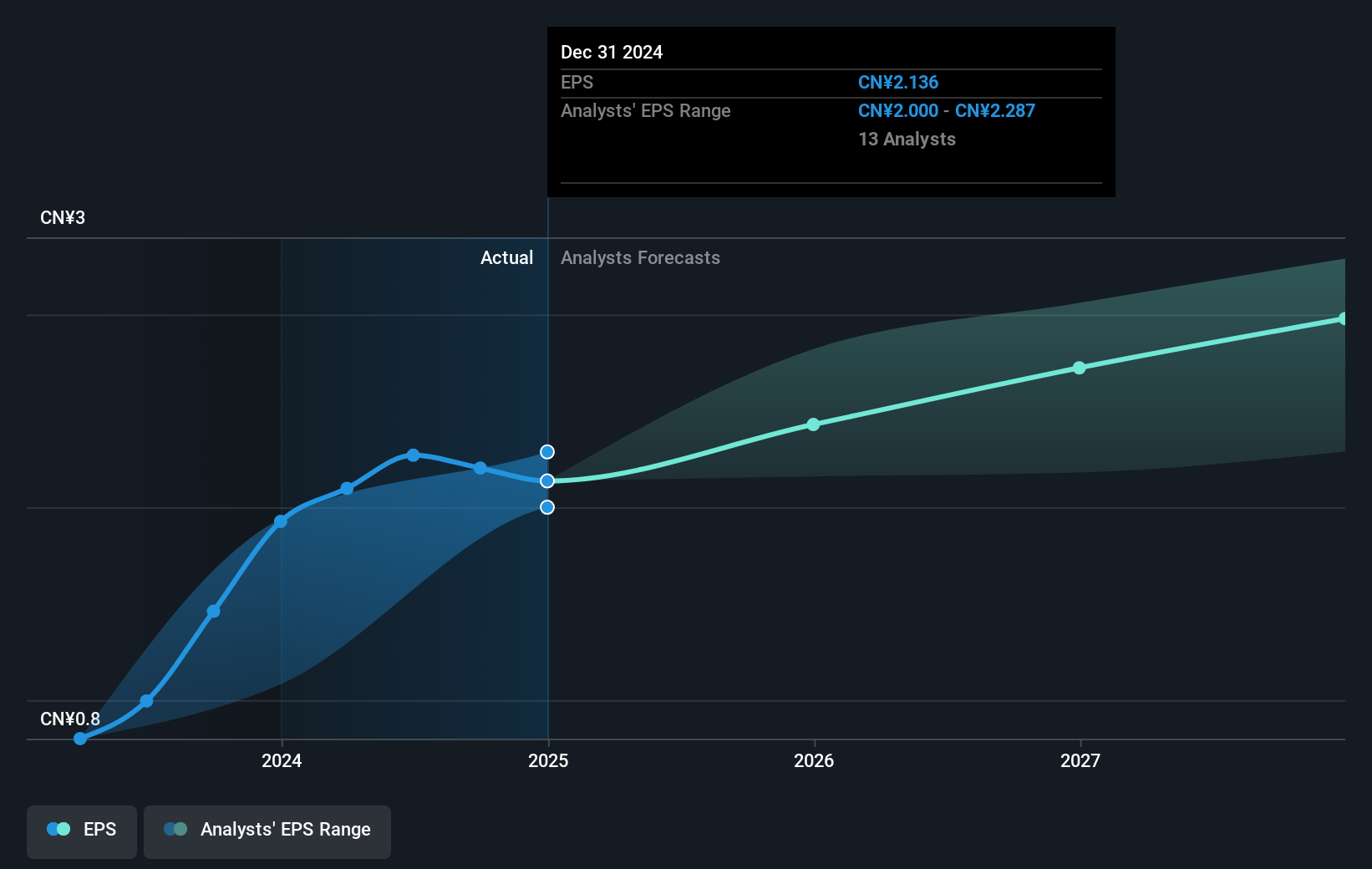The width and height of the screenshot is (1372, 869).
Task: Click the 'Actual' region label
Action: (x=506, y=258)
